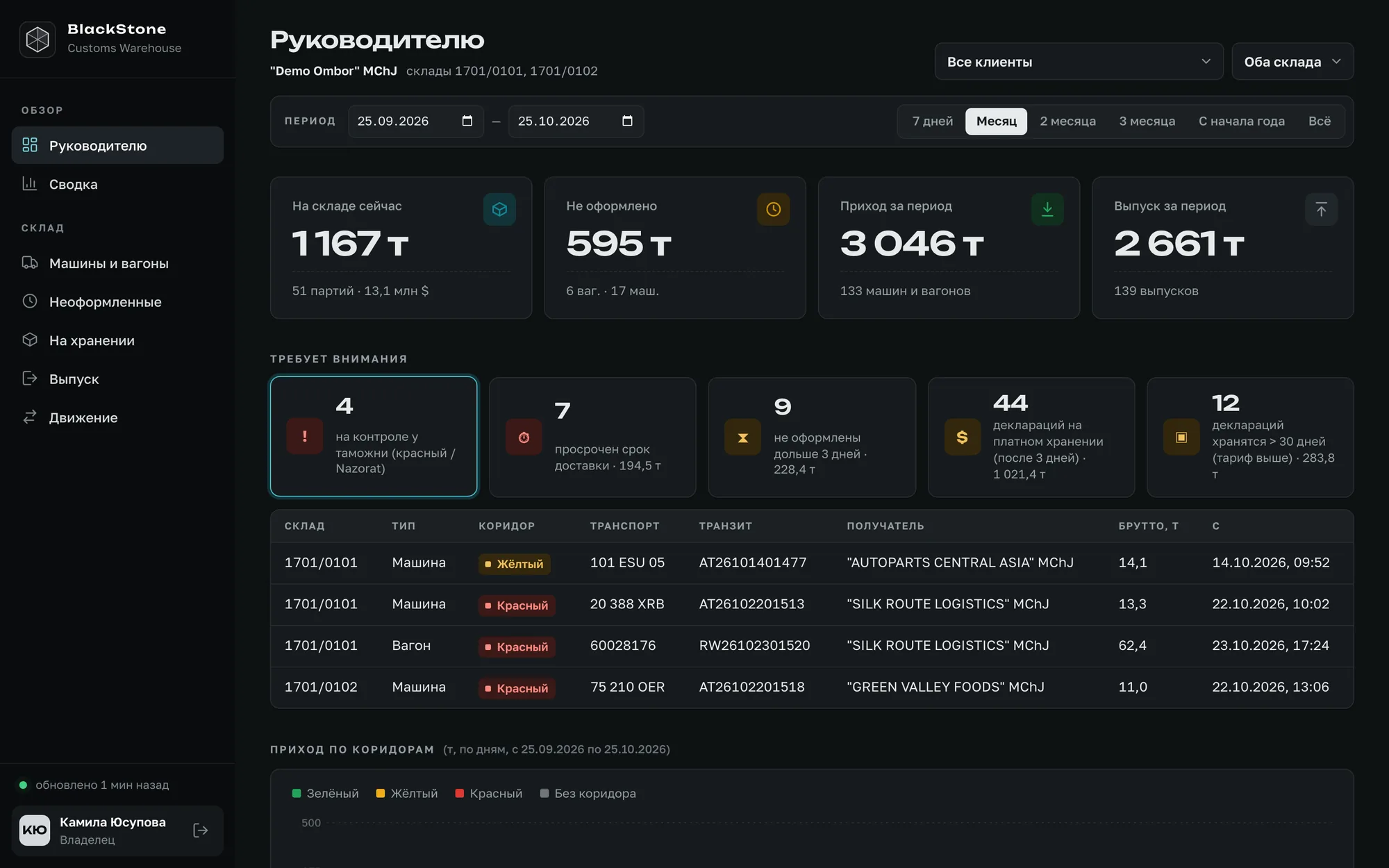Click the dollar icon on 44 деклараций card
This screenshot has width=1389, height=868.
click(x=962, y=437)
